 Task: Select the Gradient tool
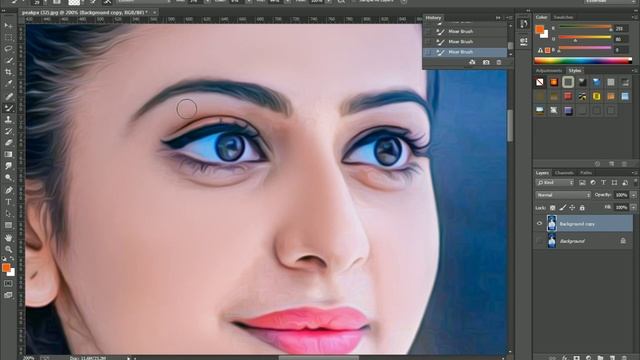(8, 154)
